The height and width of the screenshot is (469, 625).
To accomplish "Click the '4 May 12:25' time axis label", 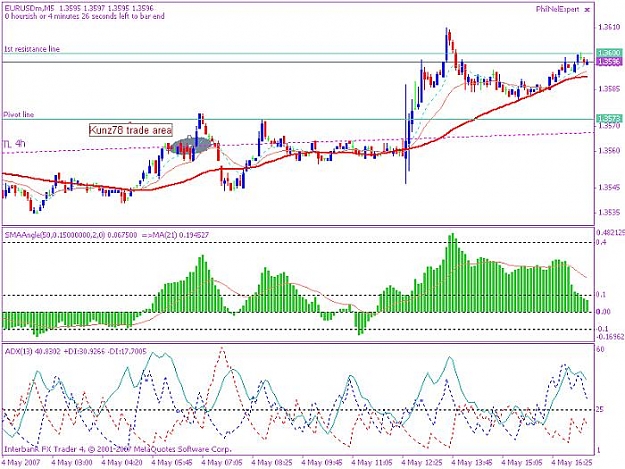I will point(422,463).
